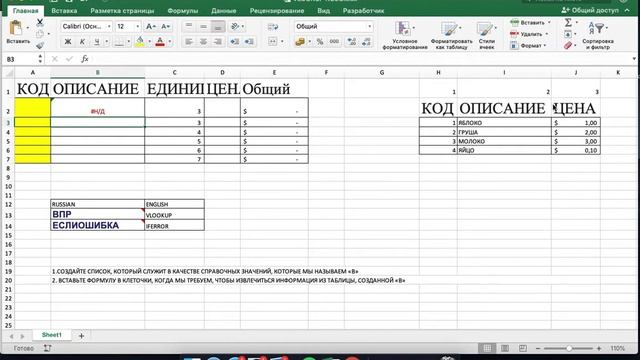Image resolution: width=640 pixels, height=360 pixels.
Task: Apply red font color A
Action: point(160,42)
